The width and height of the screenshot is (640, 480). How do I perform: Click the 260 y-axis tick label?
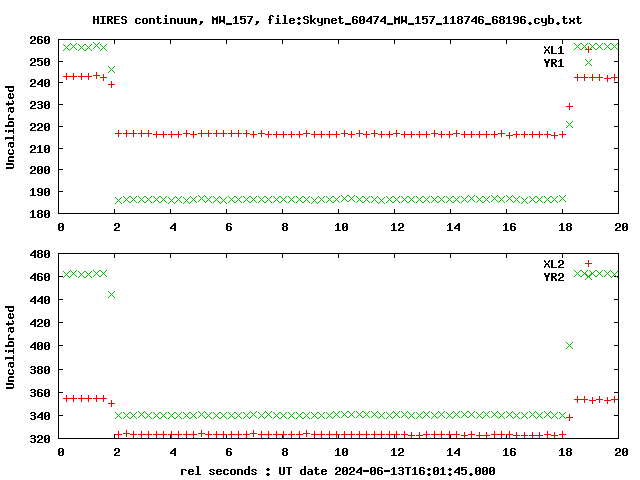point(40,40)
